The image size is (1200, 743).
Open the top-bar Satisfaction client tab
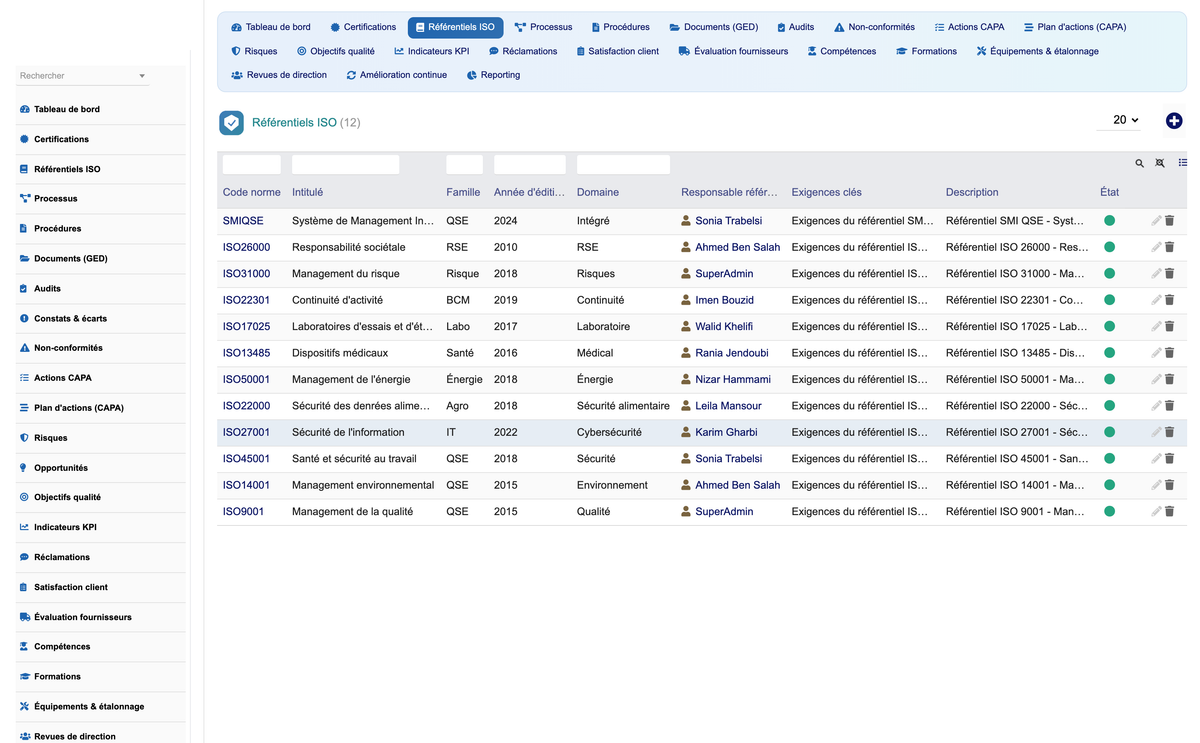coord(617,51)
